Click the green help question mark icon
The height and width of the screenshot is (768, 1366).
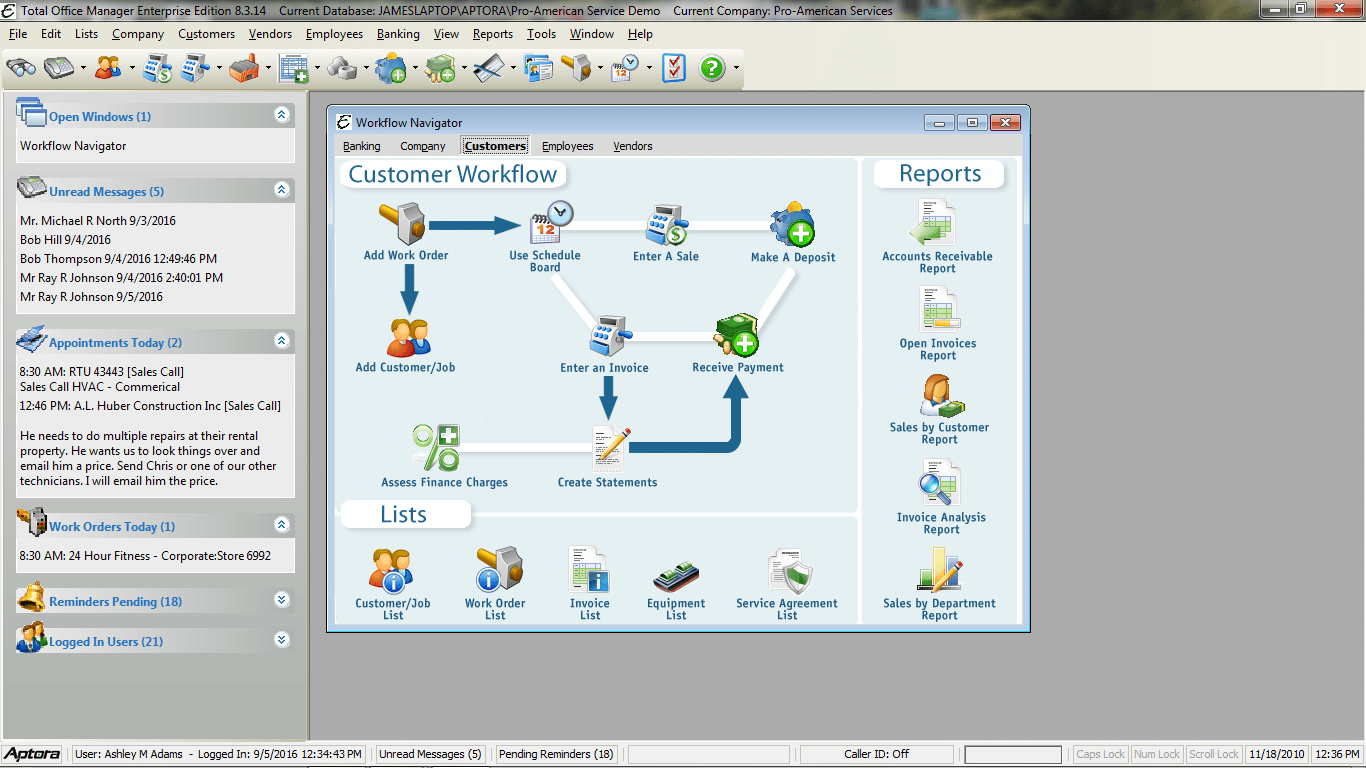coord(712,68)
